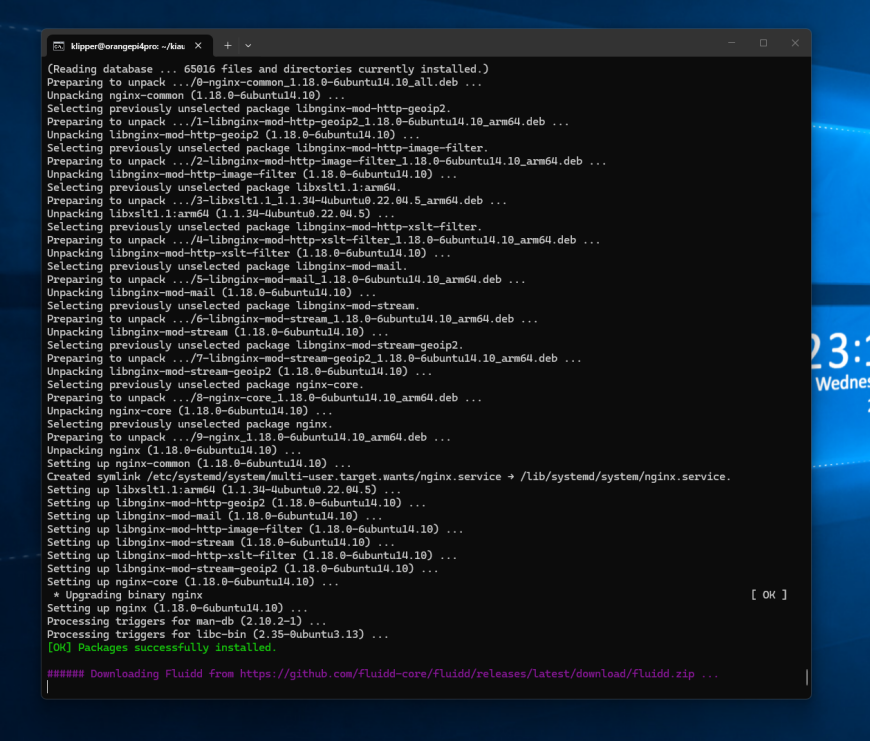This screenshot has width=870, height=741.
Task: Open a new terminal tab
Action: tap(227, 45)
